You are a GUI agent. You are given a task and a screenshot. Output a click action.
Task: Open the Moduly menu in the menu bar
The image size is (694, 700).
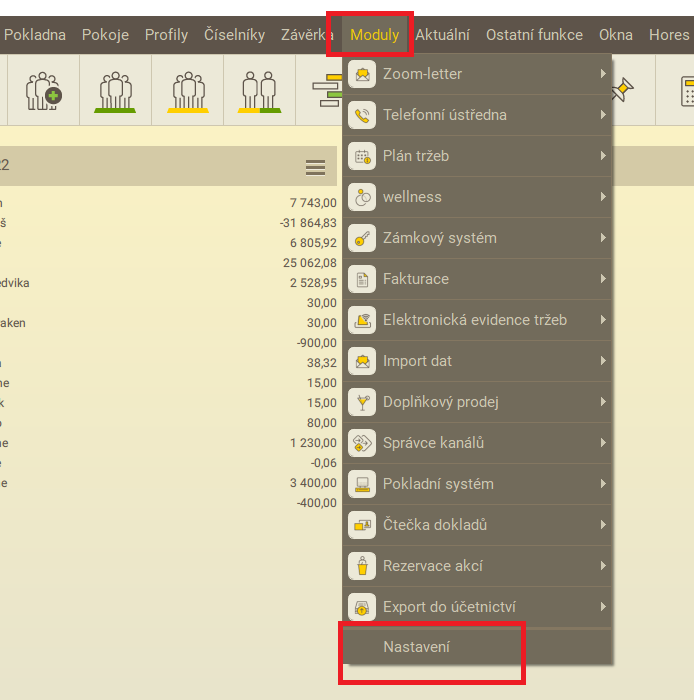374,35
